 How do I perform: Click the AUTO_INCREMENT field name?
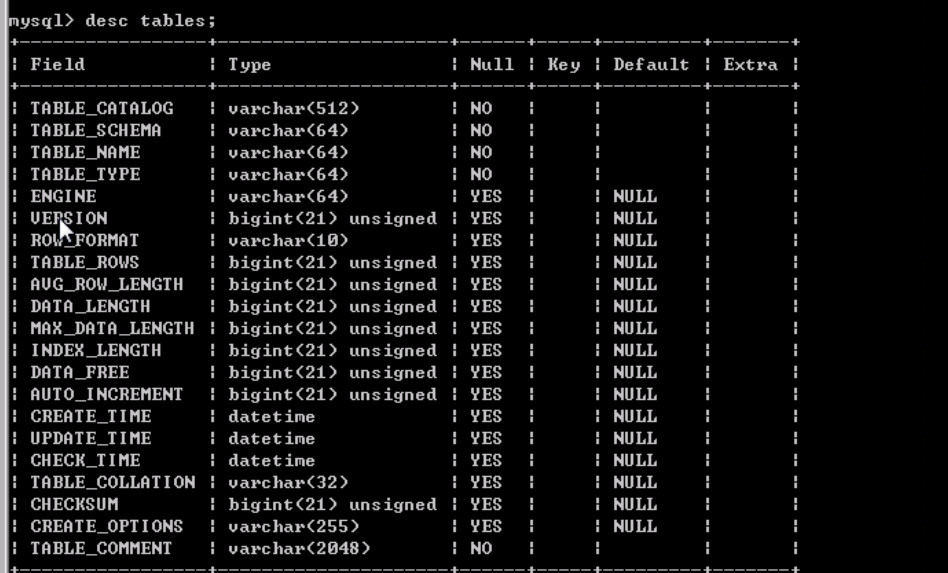point(107,394)
